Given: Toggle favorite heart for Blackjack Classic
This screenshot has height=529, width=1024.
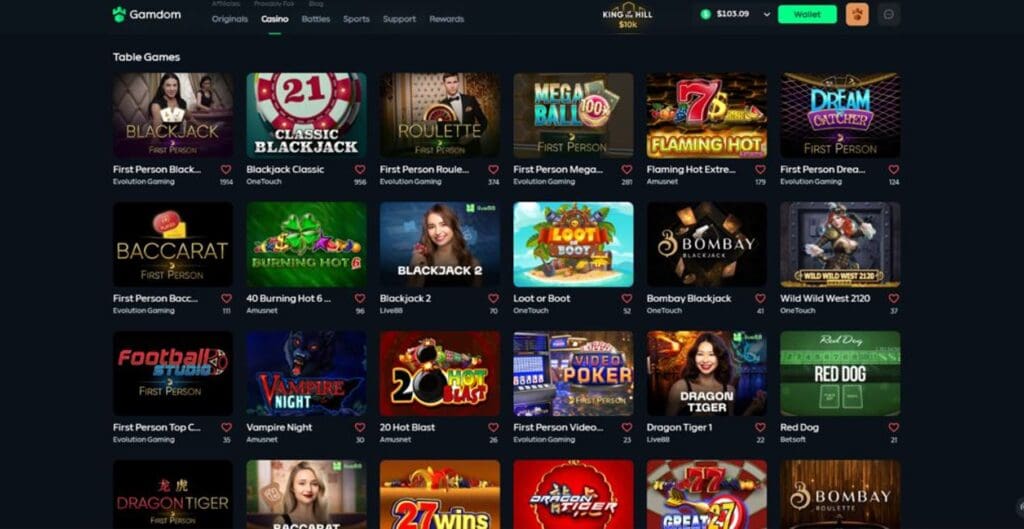Looking at the screenshot, I should (360, 169).
